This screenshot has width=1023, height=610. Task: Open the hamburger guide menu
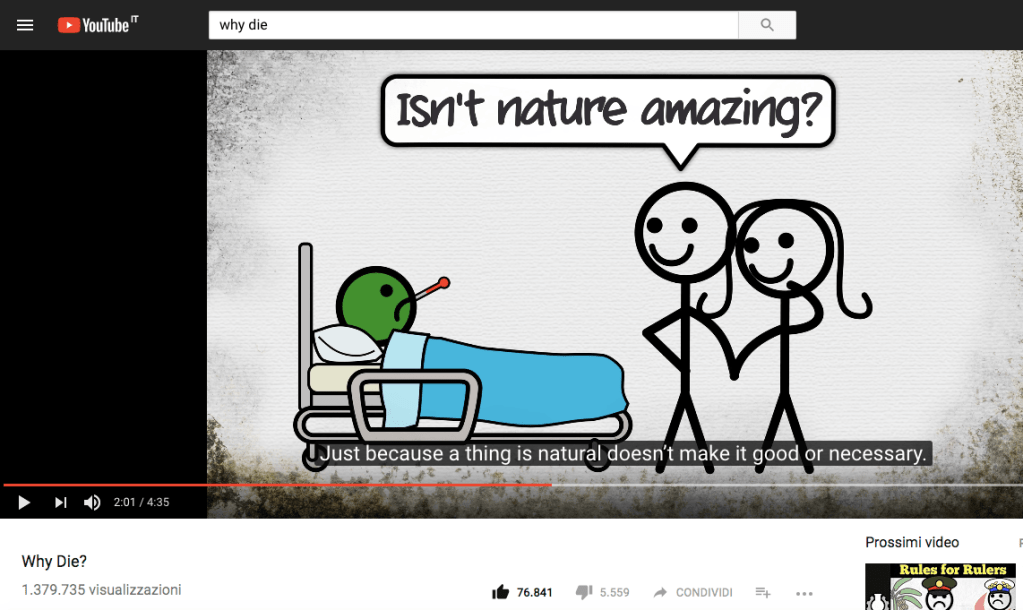(x=25, y=25)
